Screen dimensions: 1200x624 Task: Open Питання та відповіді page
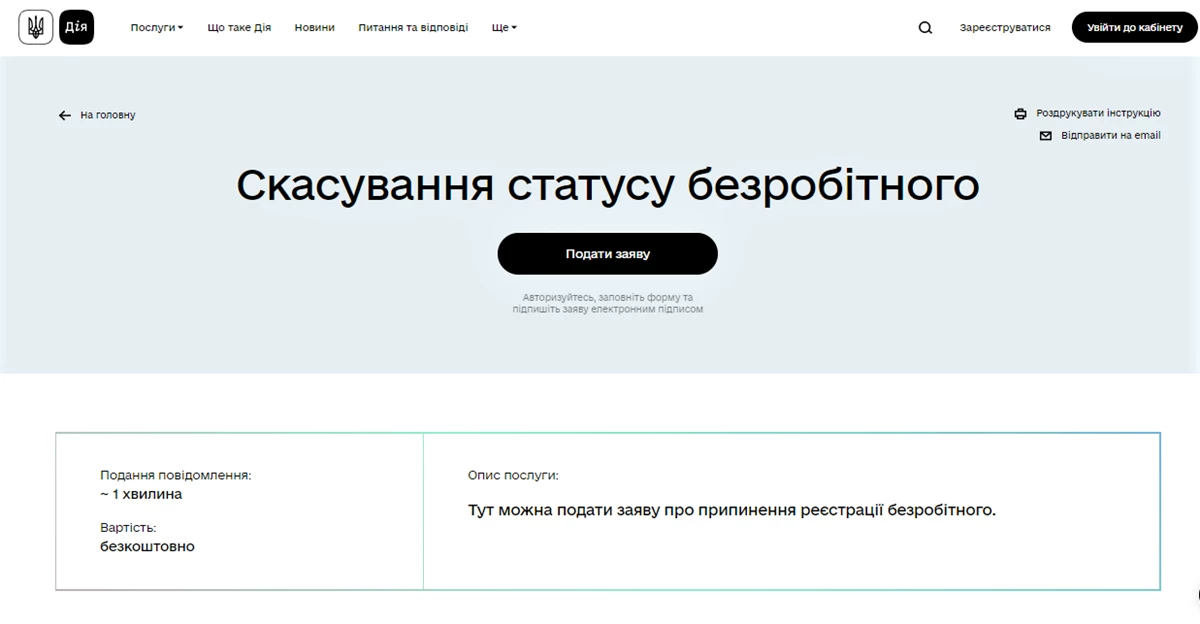pyautogui.click(x=413, y=28)
